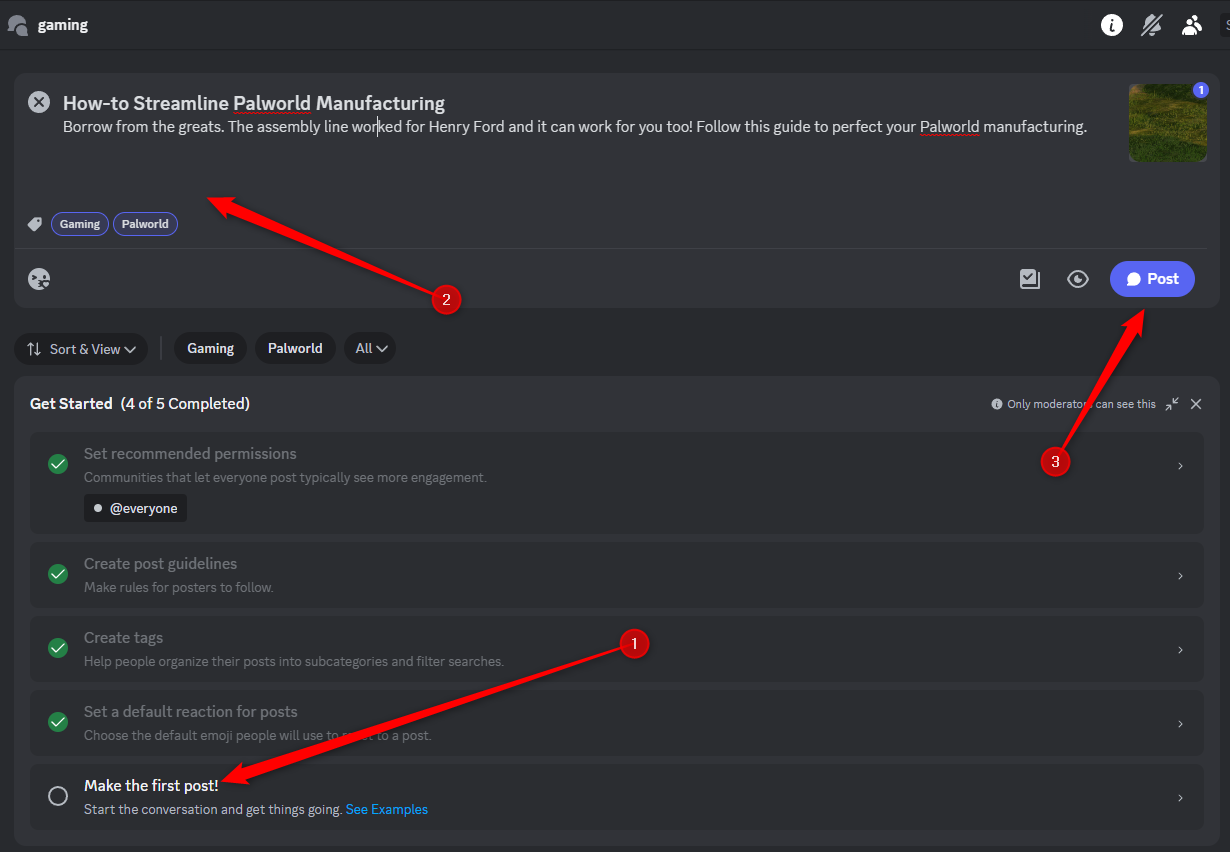Image resolution: width=1230 pixels, height=852 pixels.
Task: Publish the post with the Post button
Action: point(1152,279)
